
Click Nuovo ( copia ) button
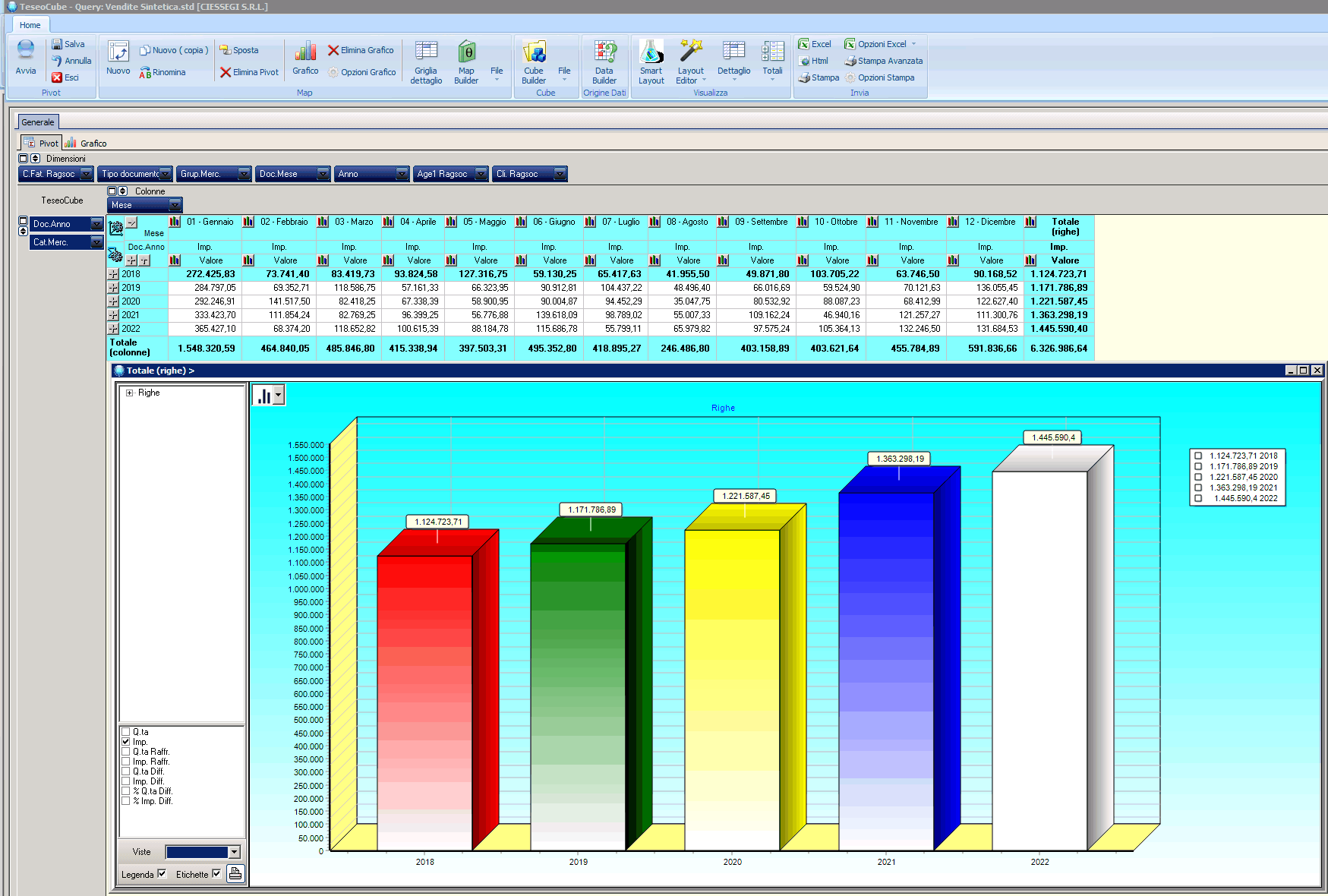click(x=174, y=50)
